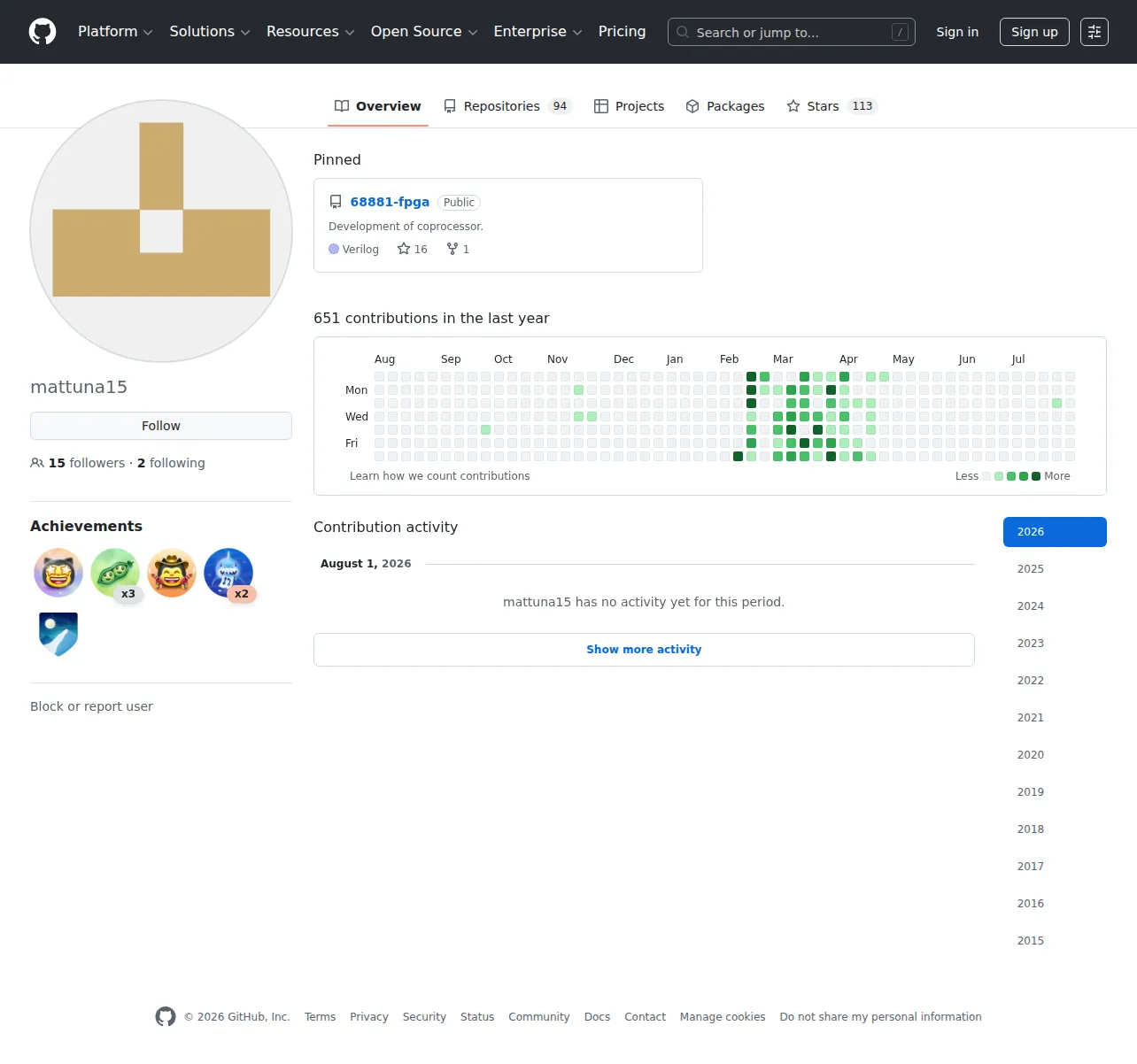This screenshot has width=1137, height=1064.
Task: Open the Security footer link
Action: (x=424, y=1017)
